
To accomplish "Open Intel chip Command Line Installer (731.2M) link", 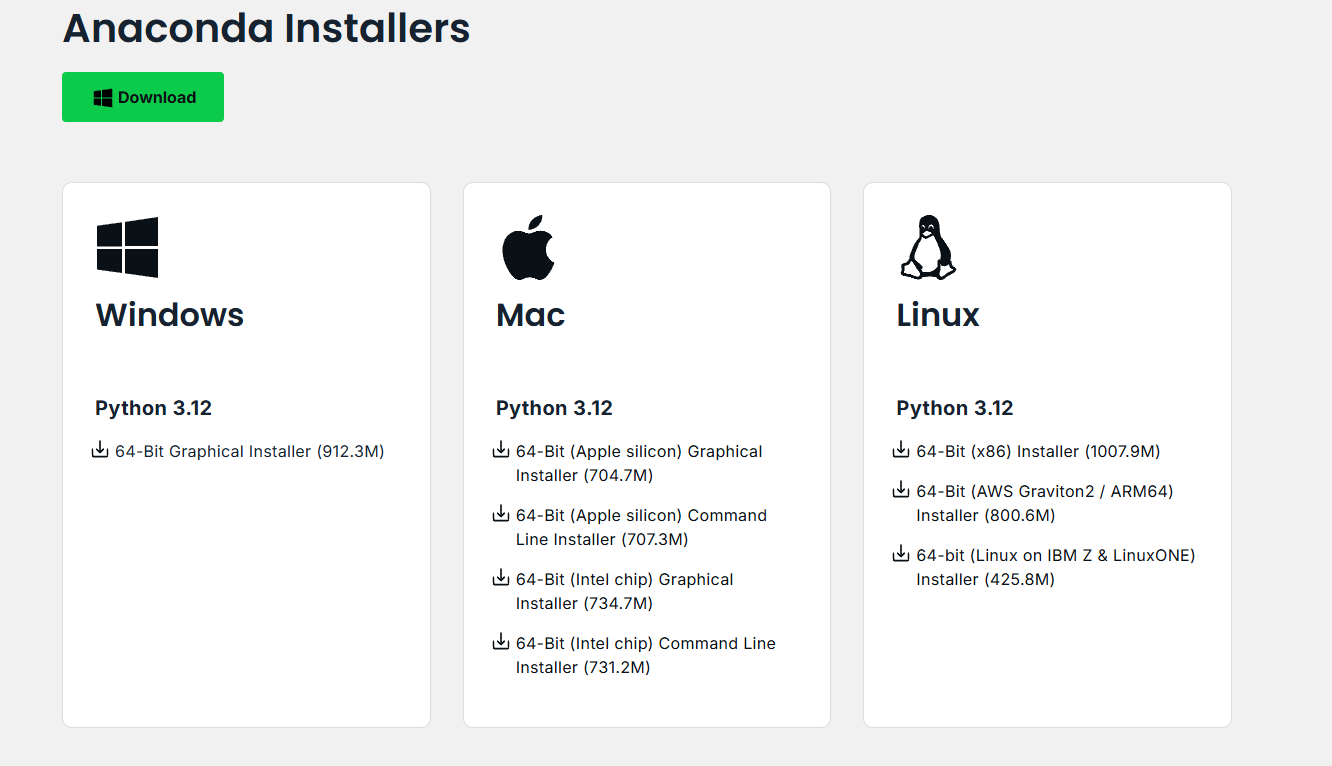I will click(x=646, y=655).
